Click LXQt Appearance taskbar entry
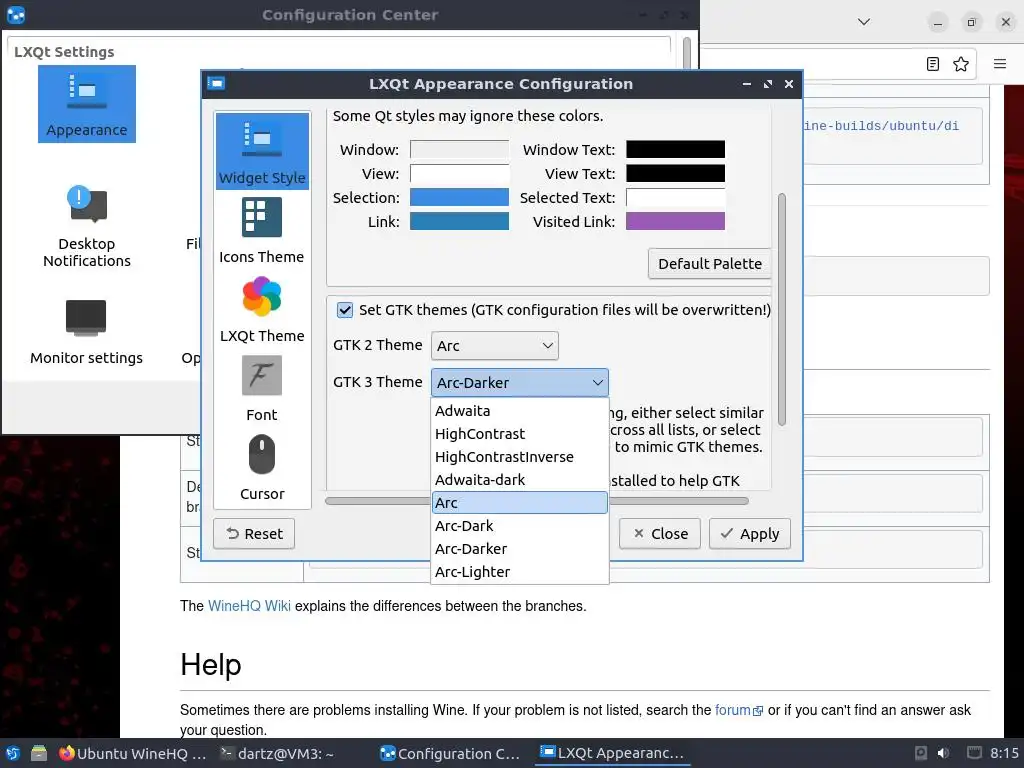1024x768 pixels. [613, 753]
